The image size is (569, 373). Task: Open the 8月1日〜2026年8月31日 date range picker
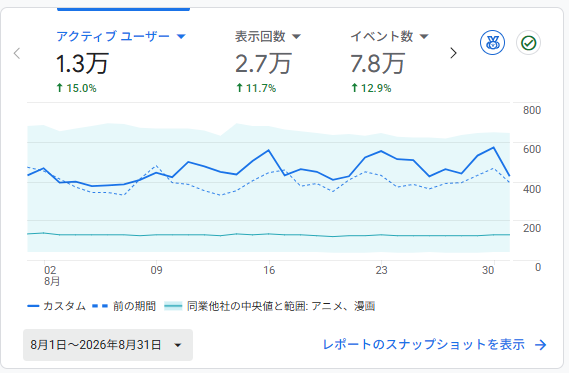tap(108, 345)
